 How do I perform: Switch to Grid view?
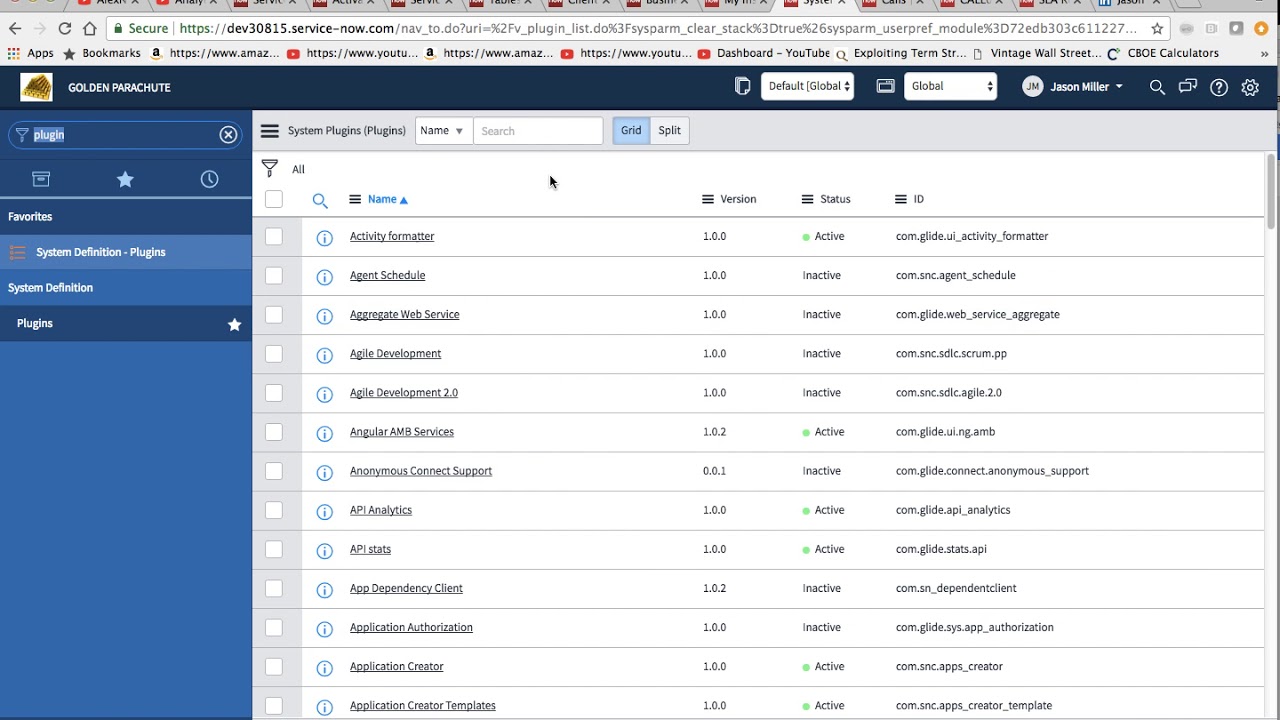(x=631, y=131)
